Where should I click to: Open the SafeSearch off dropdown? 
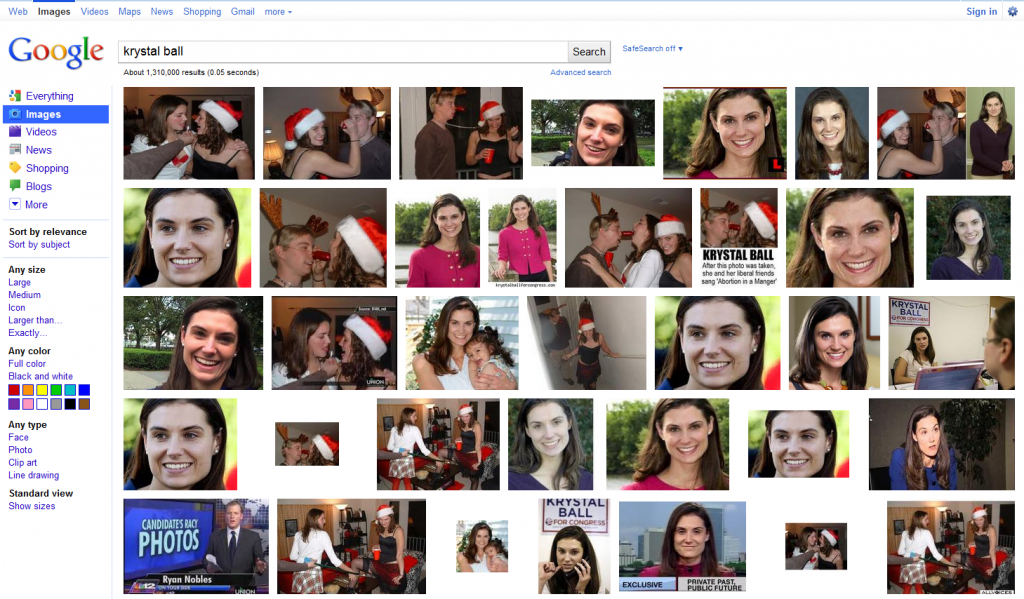652,49
